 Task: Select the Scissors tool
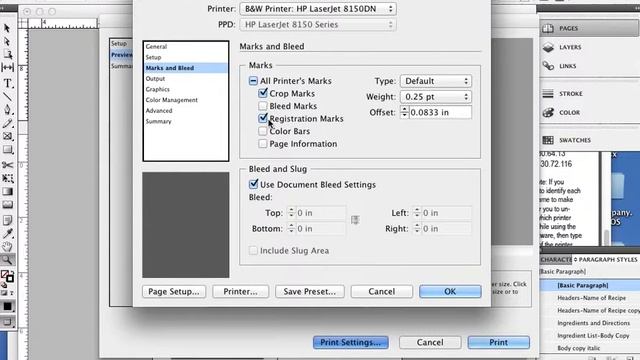click(x=7, y=165)
